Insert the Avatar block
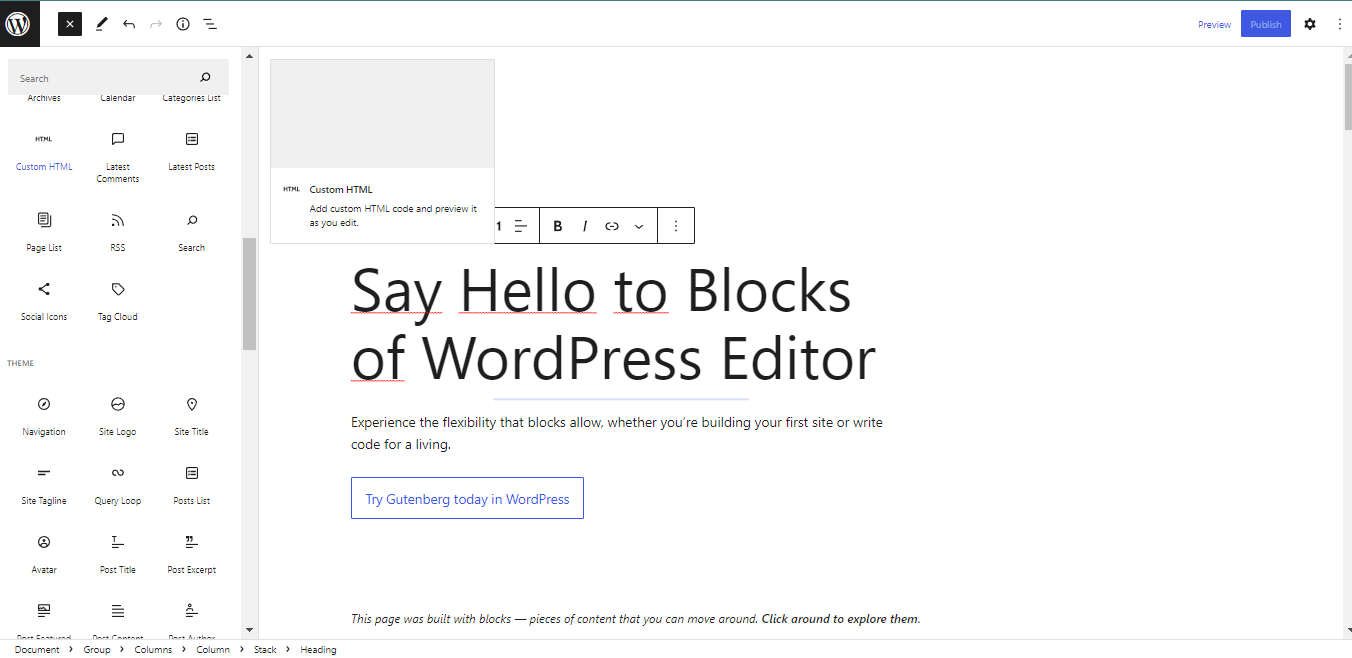The image size is (1352, 658). (44, 554)
